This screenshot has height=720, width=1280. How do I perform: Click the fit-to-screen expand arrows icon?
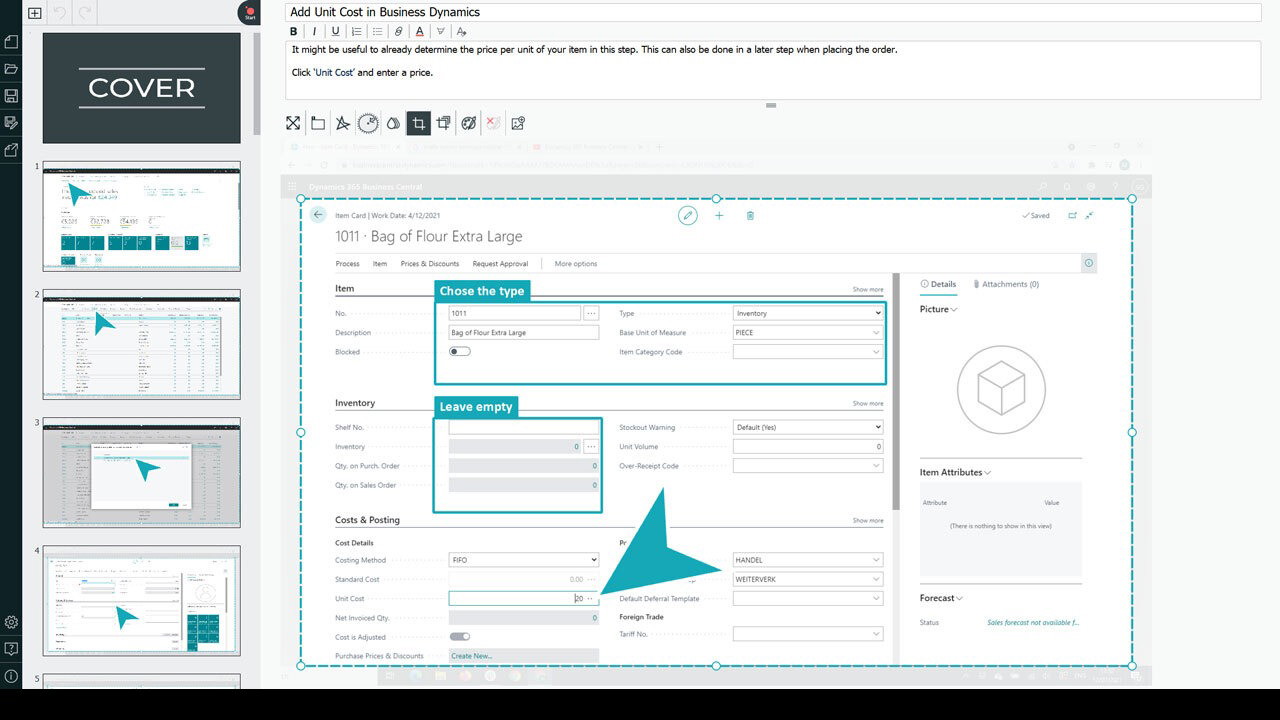[293, 123]
